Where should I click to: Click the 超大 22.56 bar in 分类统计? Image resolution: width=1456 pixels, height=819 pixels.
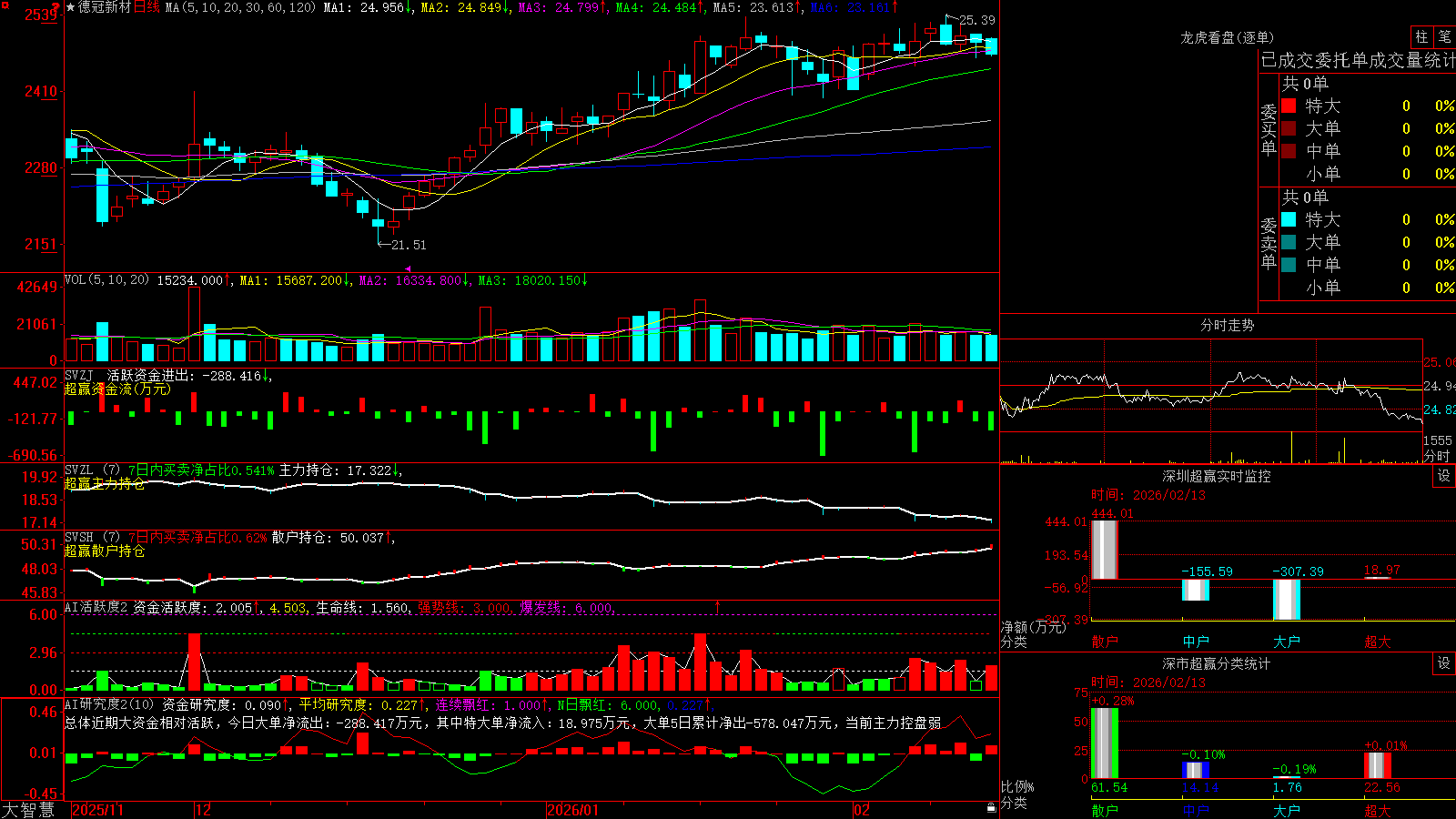tap(1378, 765)
